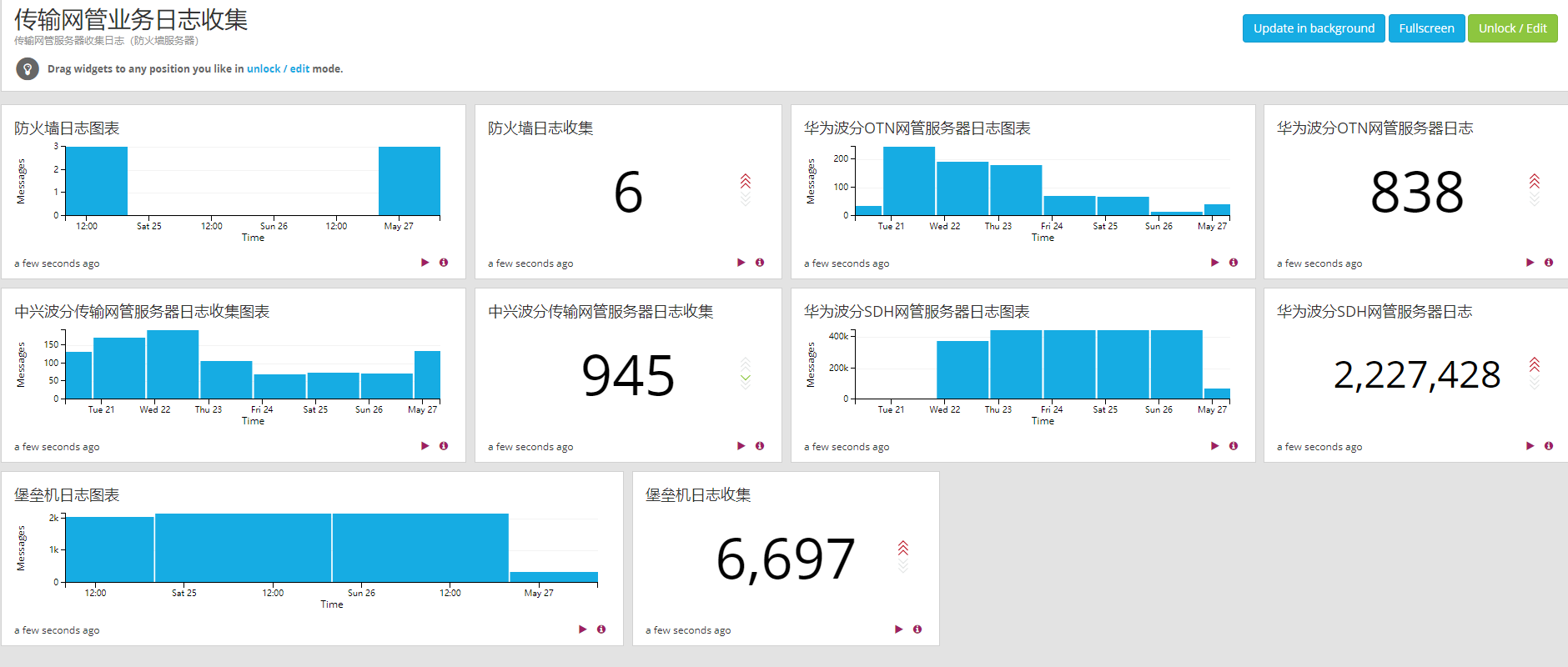Click the 防火墙日志收集 count value 6
The image size is (1568, 667).
[628, 192]
